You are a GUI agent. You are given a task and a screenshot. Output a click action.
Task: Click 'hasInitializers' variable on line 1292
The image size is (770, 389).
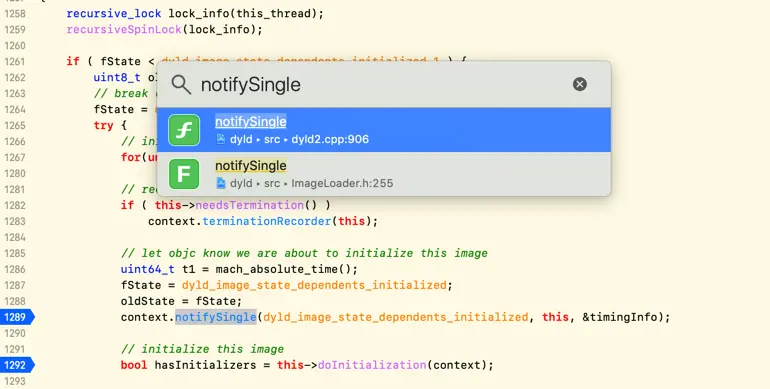[x=205, y=365]
